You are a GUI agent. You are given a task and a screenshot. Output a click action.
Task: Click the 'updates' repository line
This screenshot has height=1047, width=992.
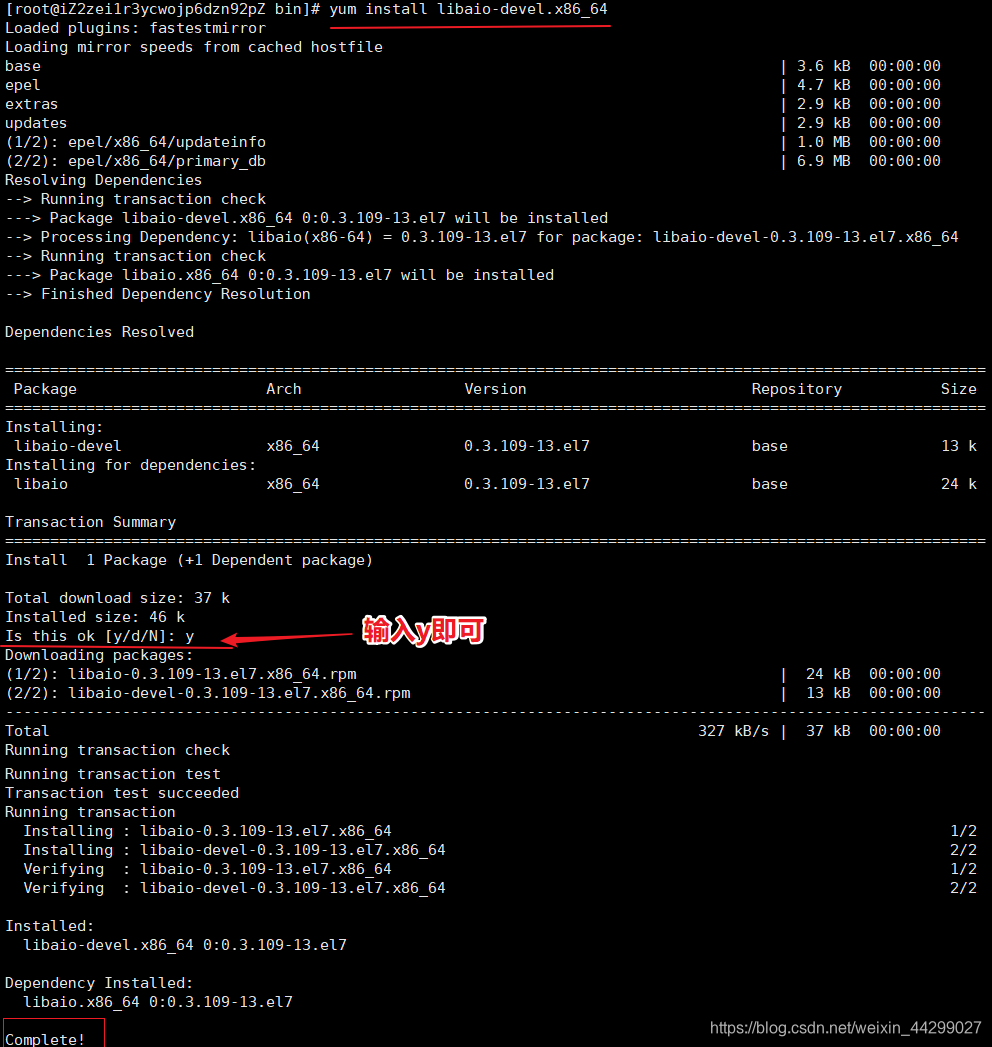click(473, 123)
